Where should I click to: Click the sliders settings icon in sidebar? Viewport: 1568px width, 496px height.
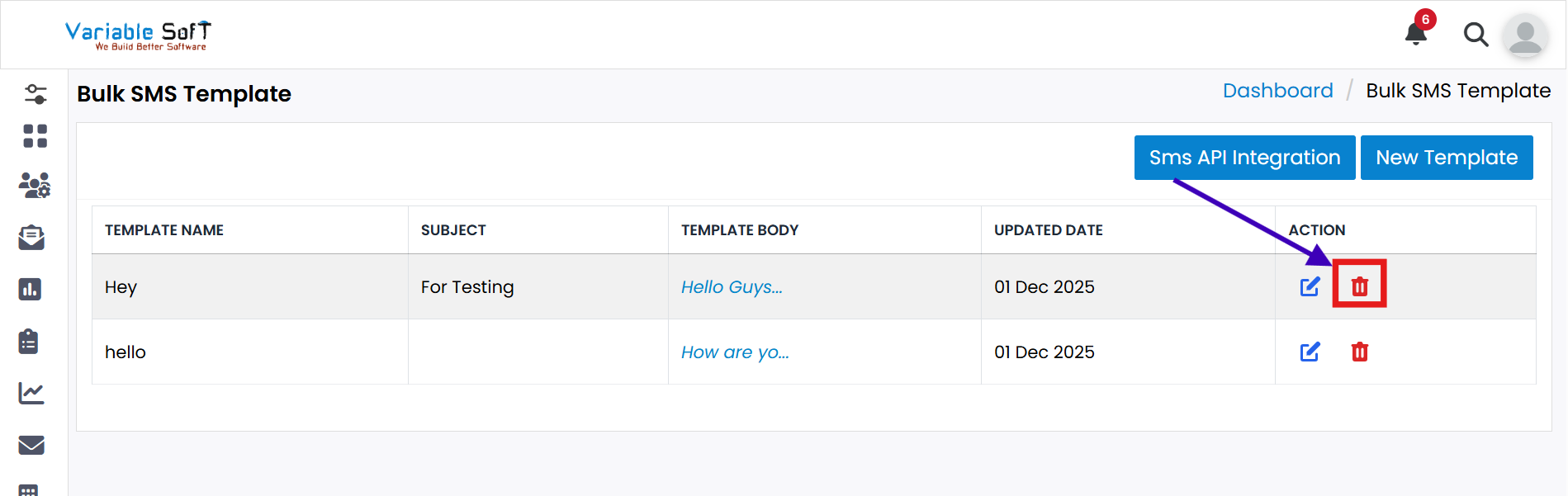coord(35,94)
